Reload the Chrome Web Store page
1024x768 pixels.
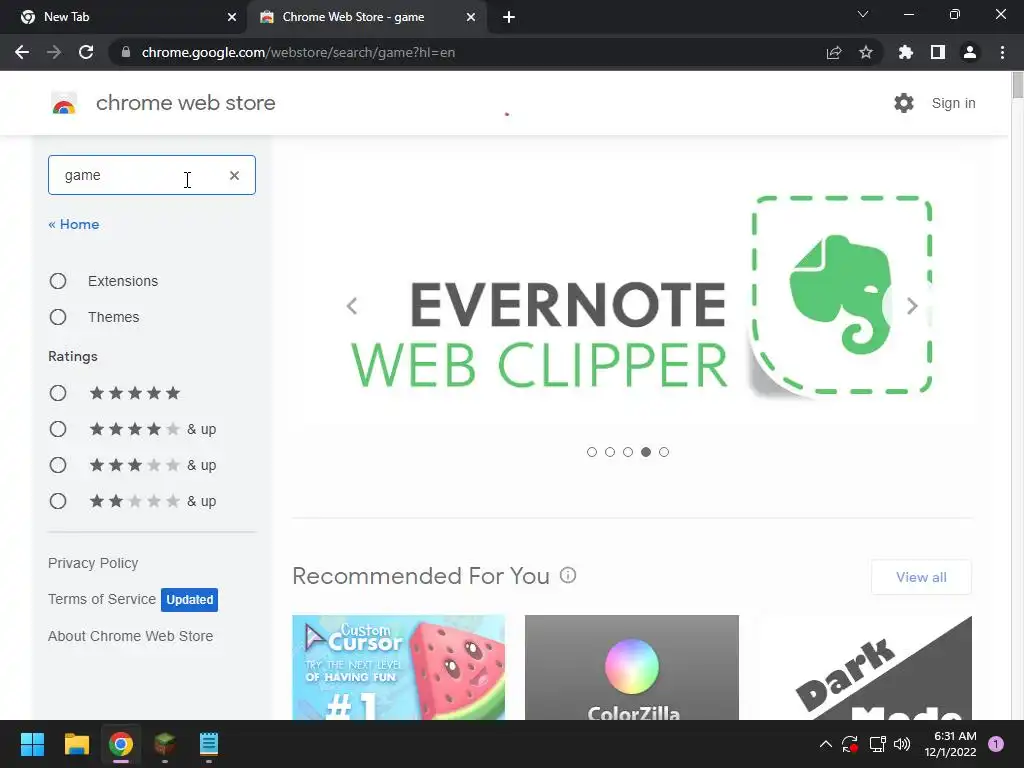tap(86, 52)
